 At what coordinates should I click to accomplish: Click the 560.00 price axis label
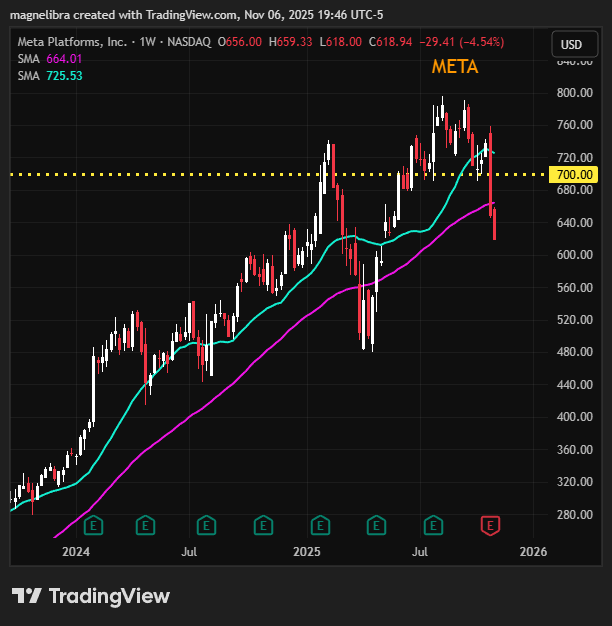pos(574,287)
